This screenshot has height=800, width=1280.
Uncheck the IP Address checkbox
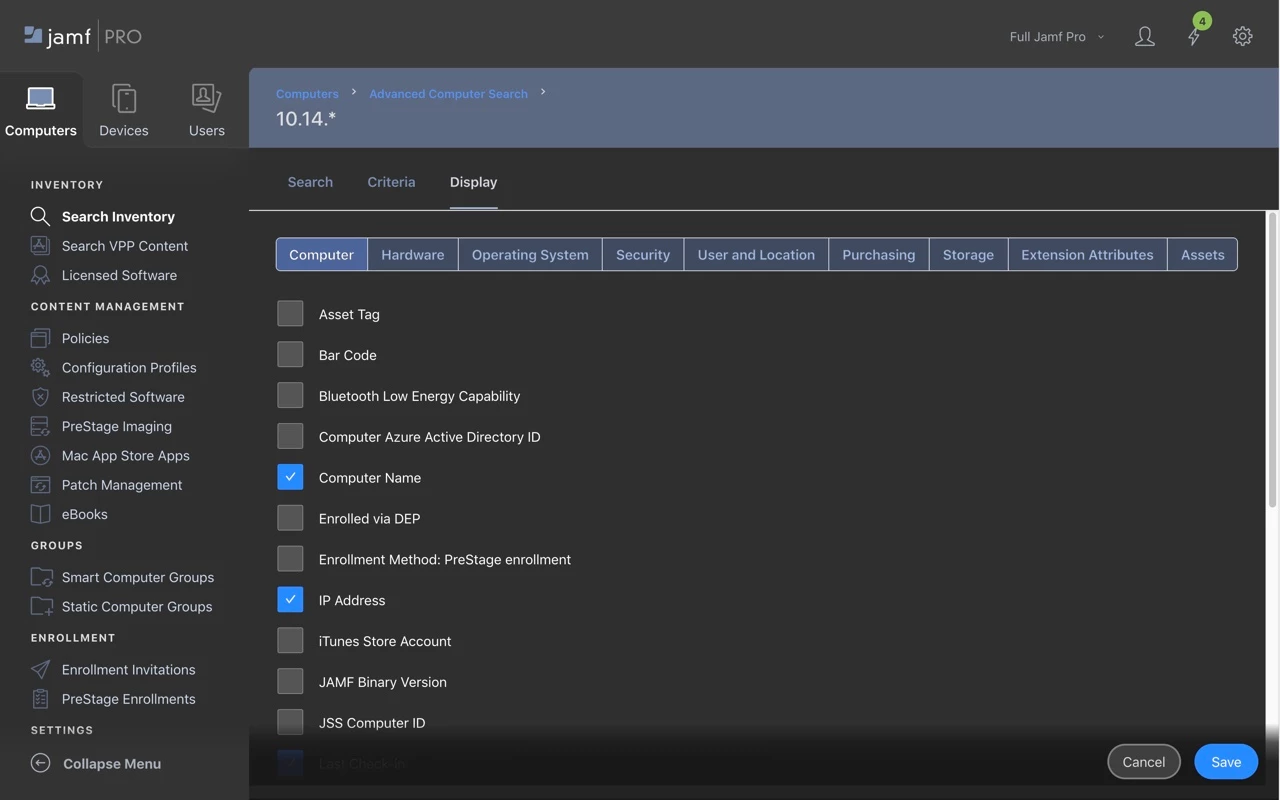click(290, 600)
